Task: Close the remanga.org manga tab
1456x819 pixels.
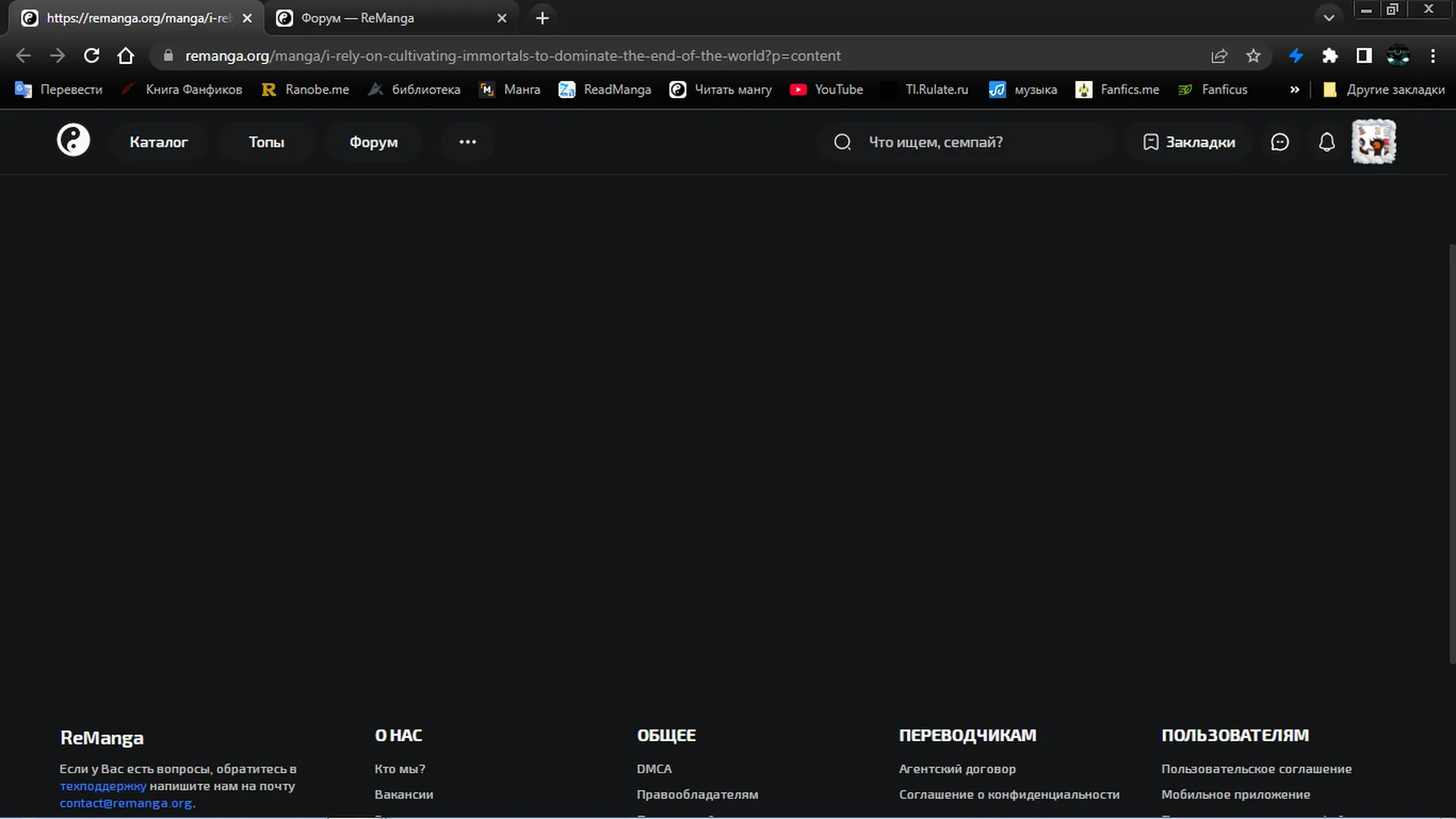Action: (x=247, y=18)
